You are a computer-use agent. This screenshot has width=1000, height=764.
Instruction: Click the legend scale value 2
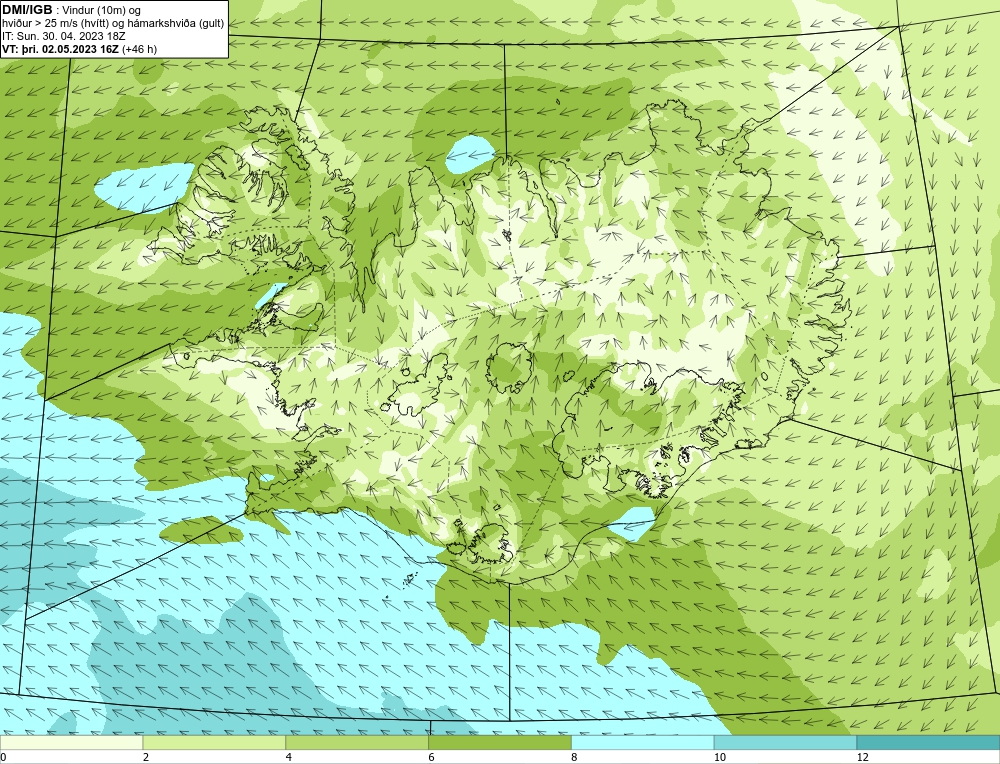tap(146, 757)
